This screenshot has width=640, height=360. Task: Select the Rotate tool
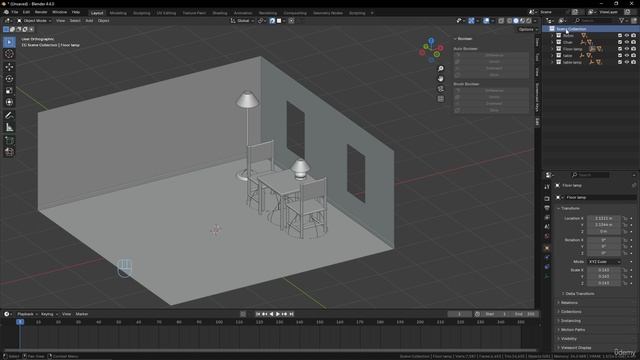click(x=9, y=78)
